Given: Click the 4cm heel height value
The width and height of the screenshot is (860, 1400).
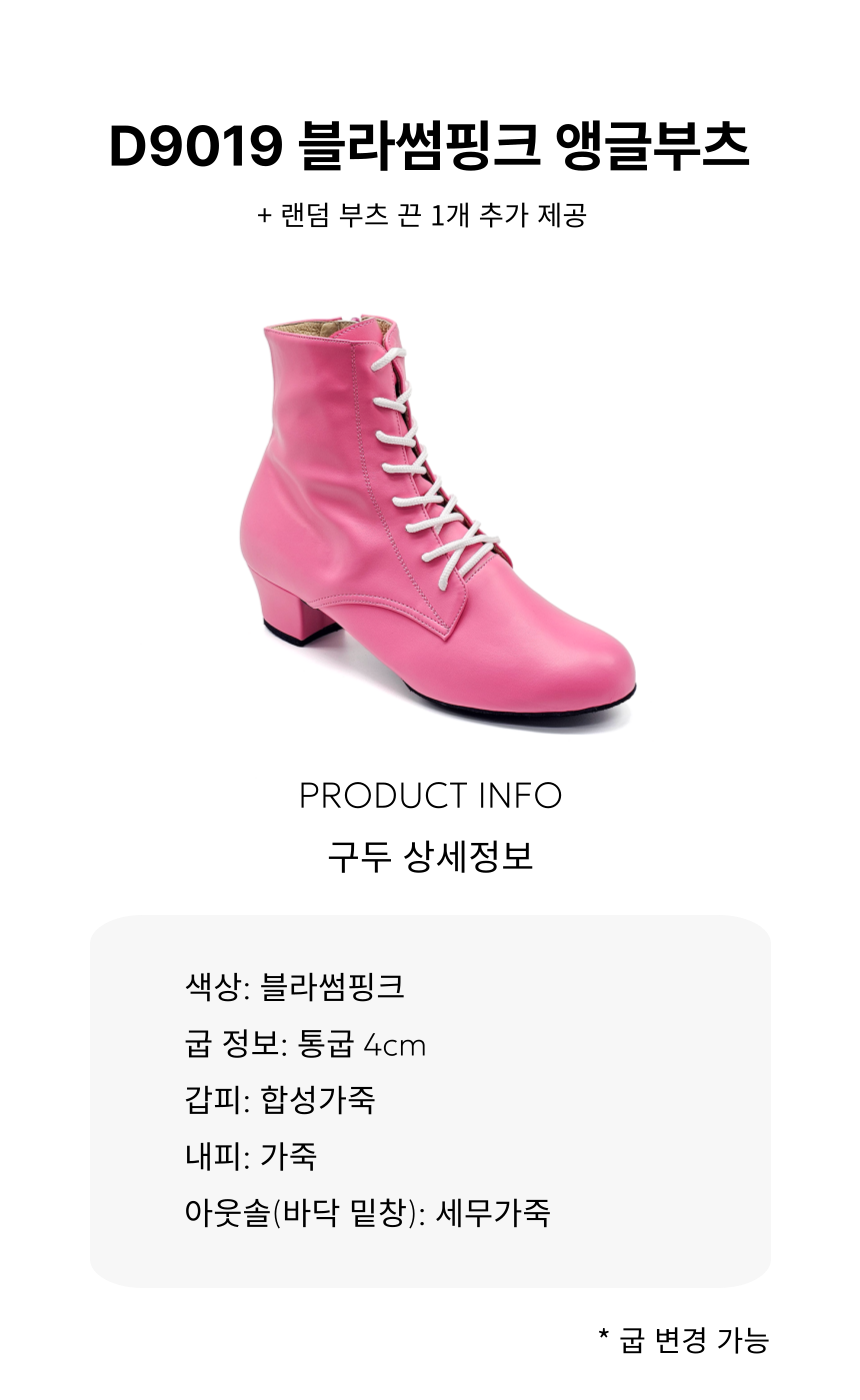Looking at the screenshot, I should pyautogui.click(x=395, y=1046).
